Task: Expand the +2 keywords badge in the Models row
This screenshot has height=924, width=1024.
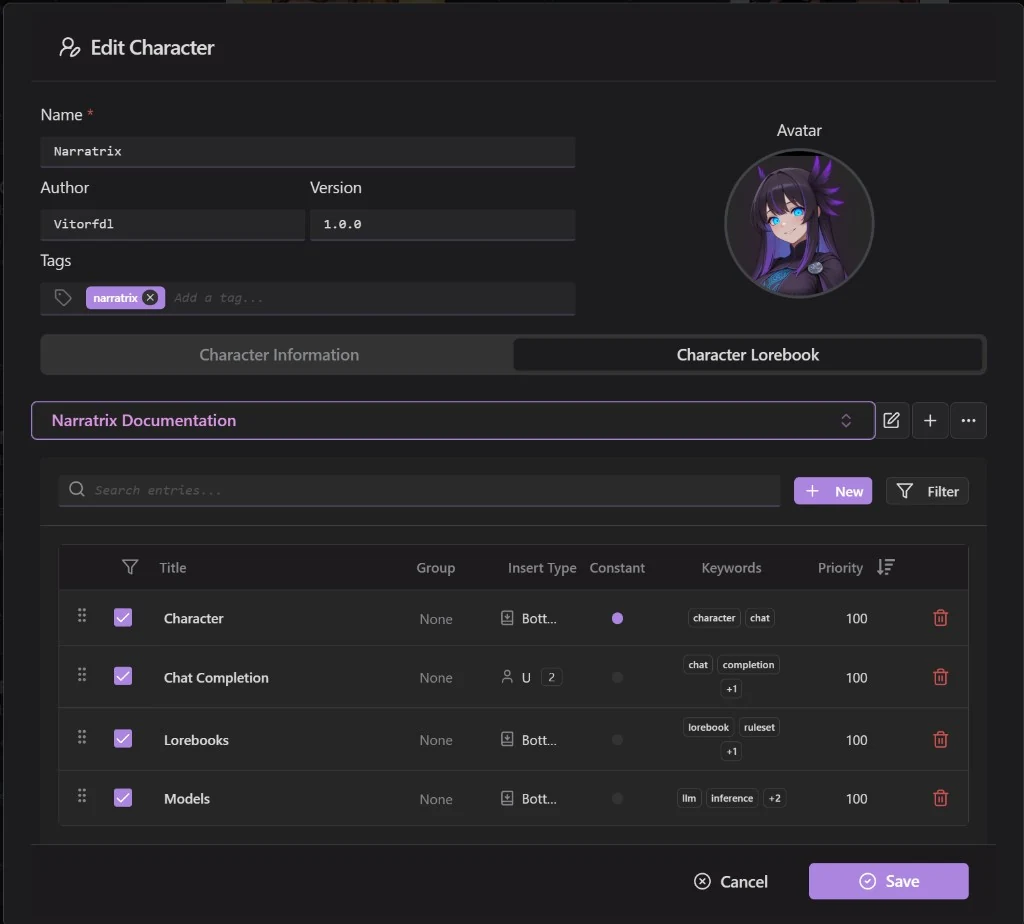Action: coord(775,798)
